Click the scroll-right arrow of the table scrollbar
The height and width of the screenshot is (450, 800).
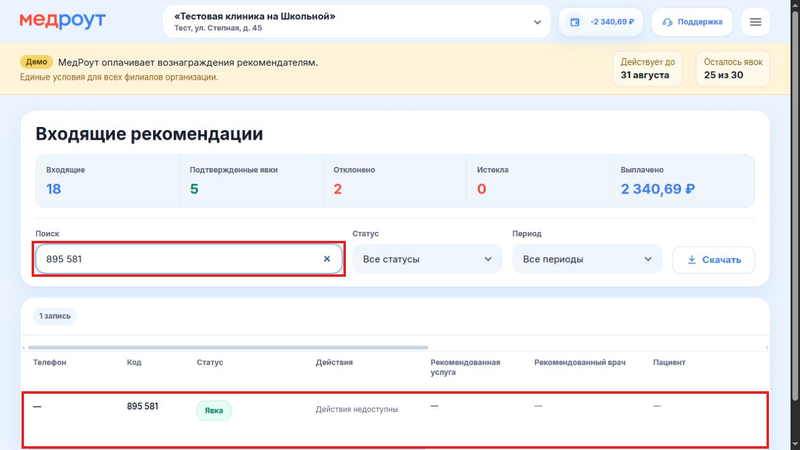click(766, 347)
